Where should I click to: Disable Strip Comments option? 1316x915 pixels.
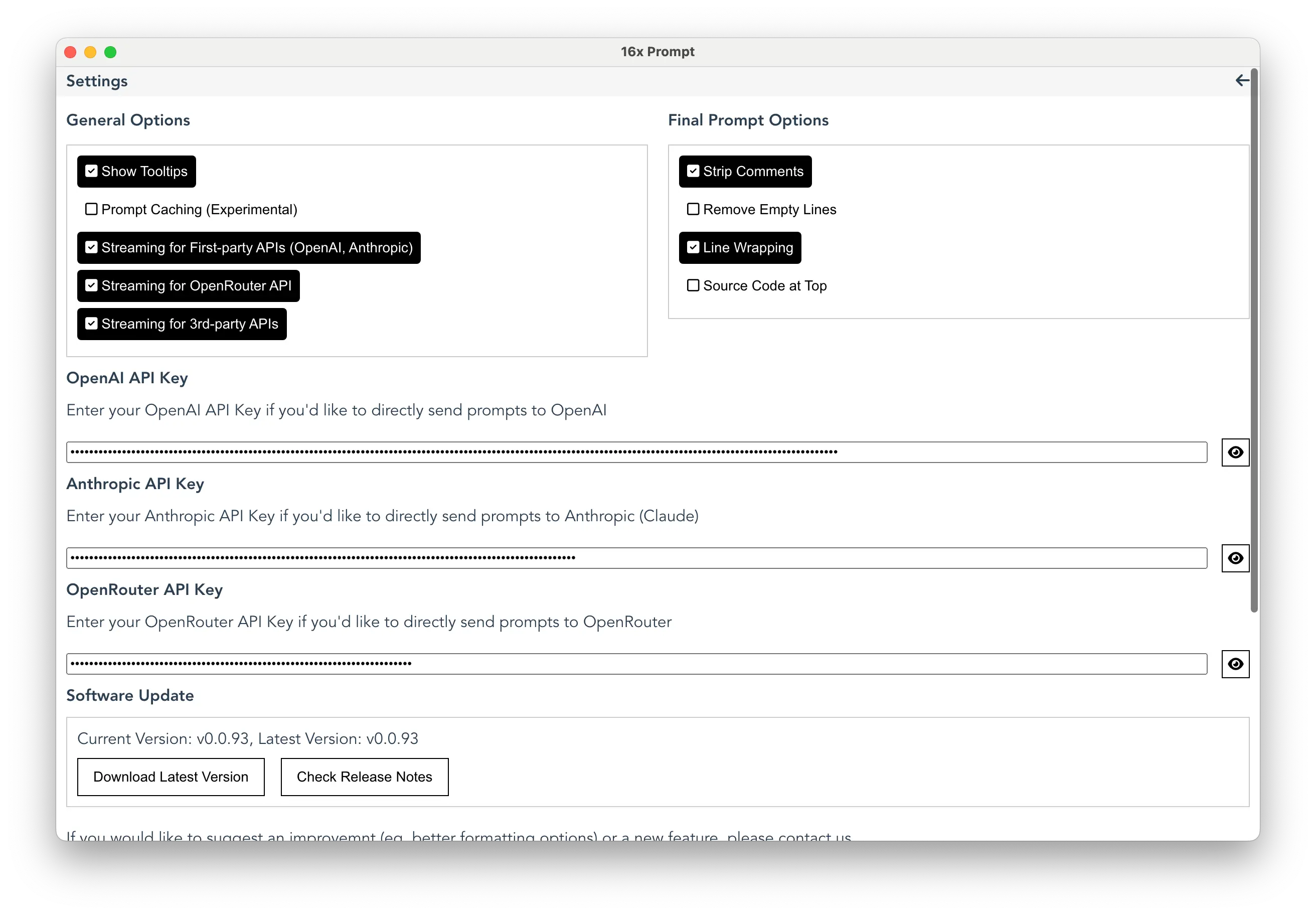(693, 171)
